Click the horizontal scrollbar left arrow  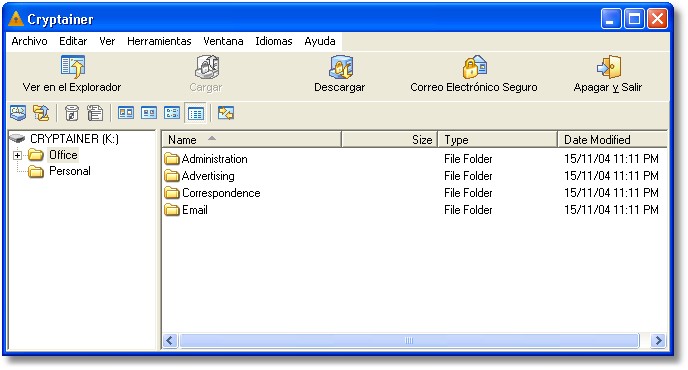point(170,341)
